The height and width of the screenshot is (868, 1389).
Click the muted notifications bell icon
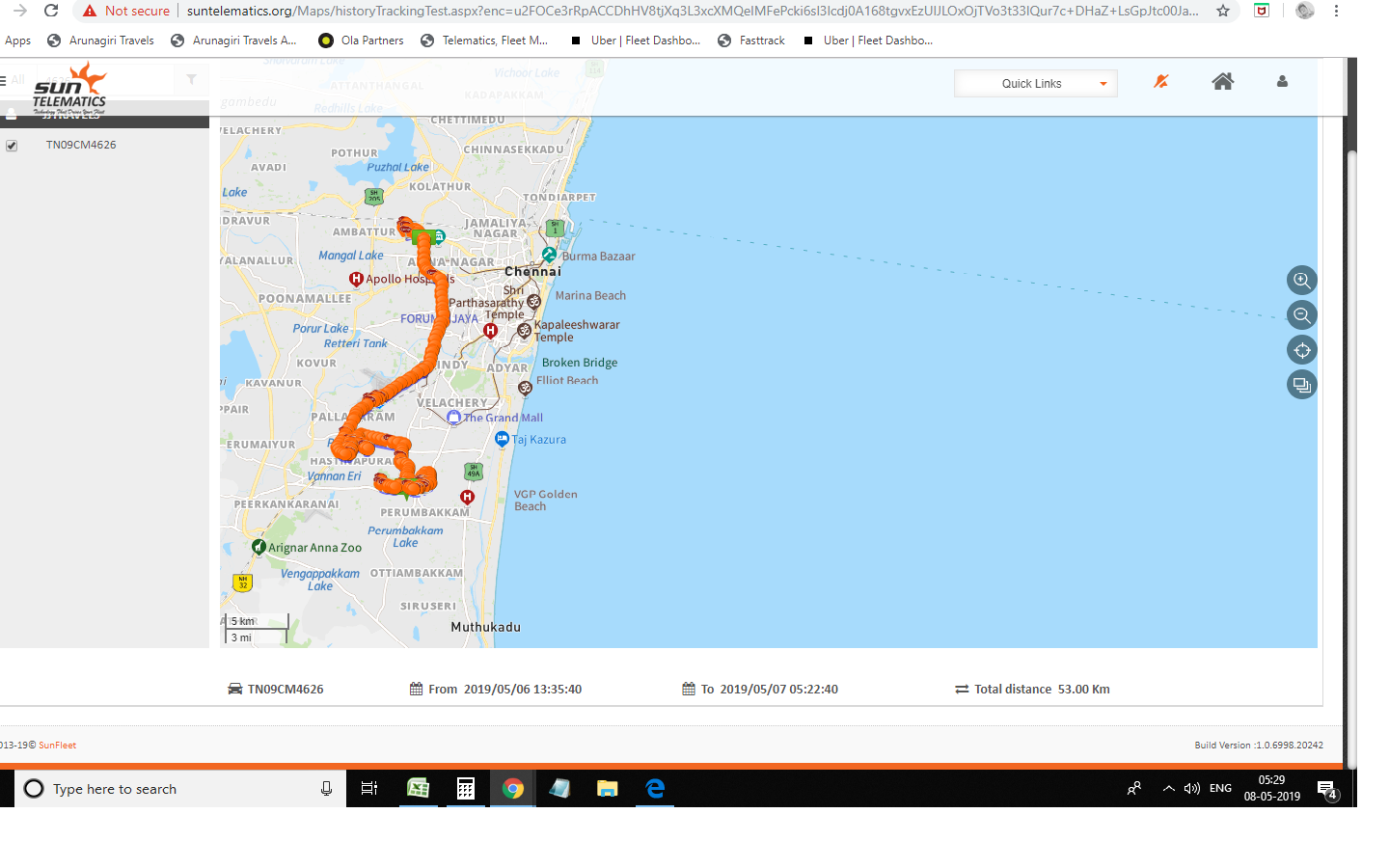pos(1161,82)
